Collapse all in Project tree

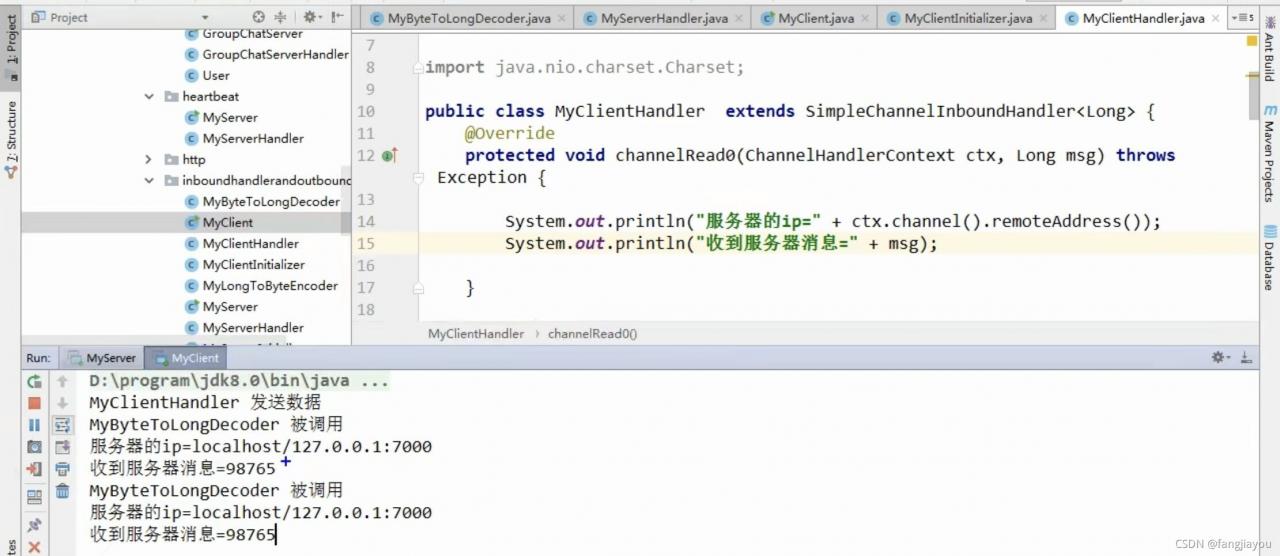coord(280,17)
